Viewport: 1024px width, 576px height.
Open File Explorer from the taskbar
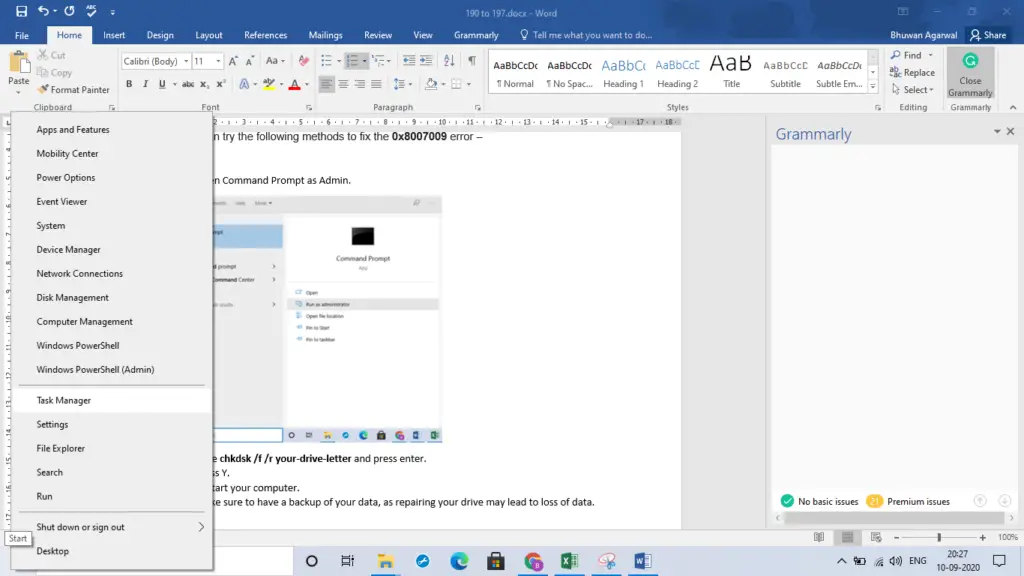[x=385, y=561]
